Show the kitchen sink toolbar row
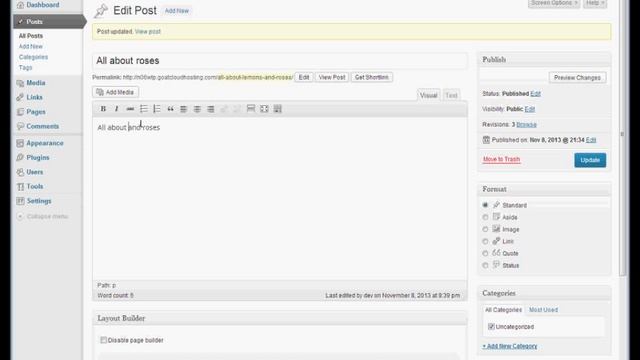Viewport: 640px width, 360px height. click(x=278, y=109)
